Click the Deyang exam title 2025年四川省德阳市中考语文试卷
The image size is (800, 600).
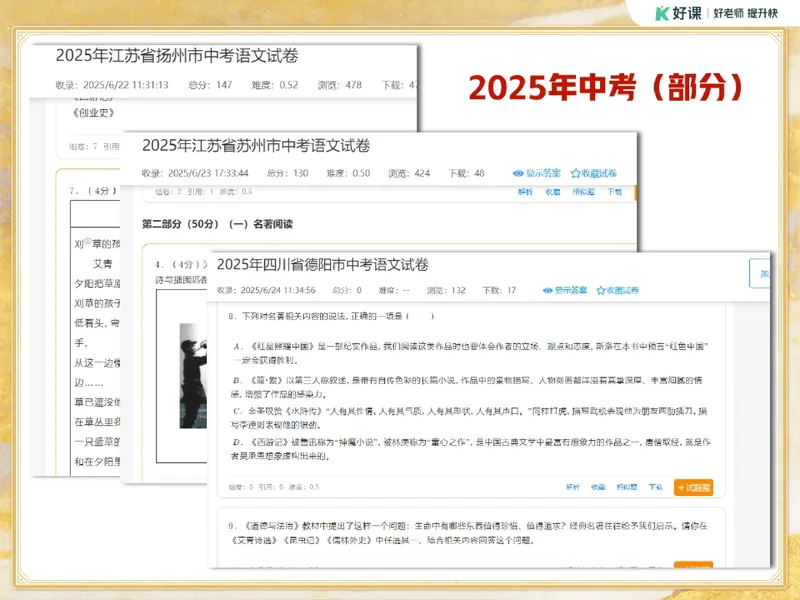(322, 264)
